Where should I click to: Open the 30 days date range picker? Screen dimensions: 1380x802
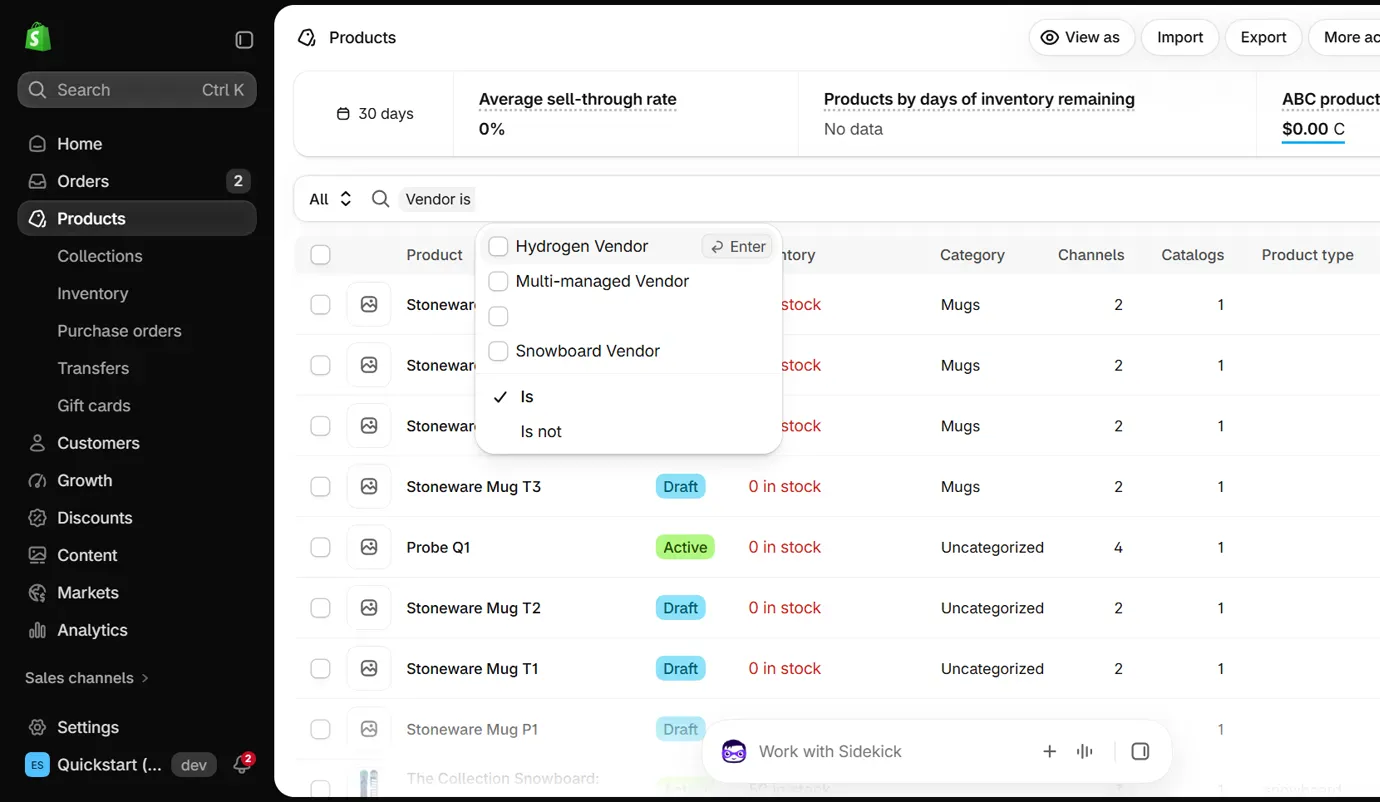pos(375,114)
